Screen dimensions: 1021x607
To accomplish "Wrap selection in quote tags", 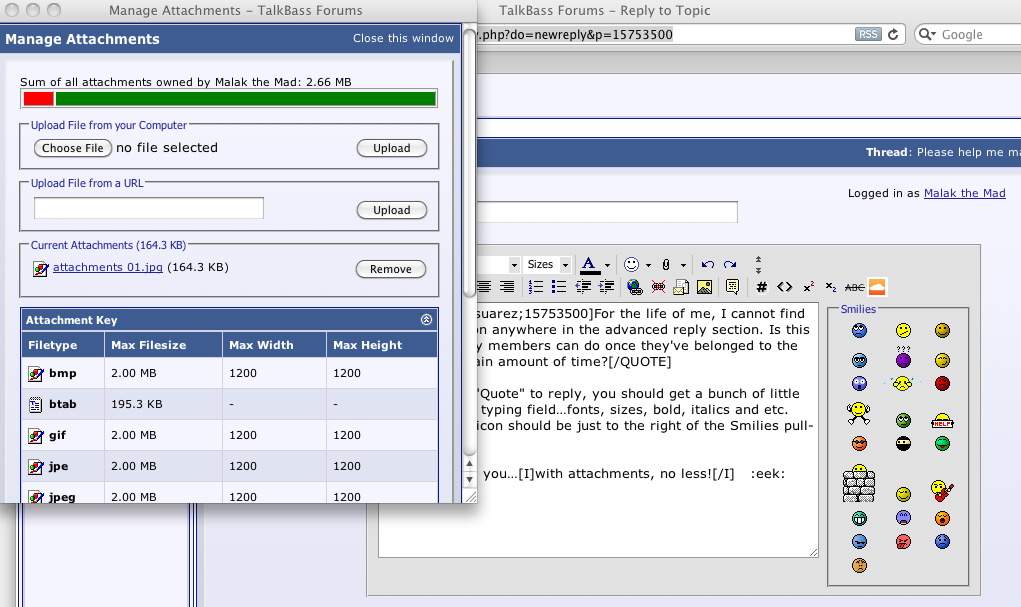I will coord(733,287).
